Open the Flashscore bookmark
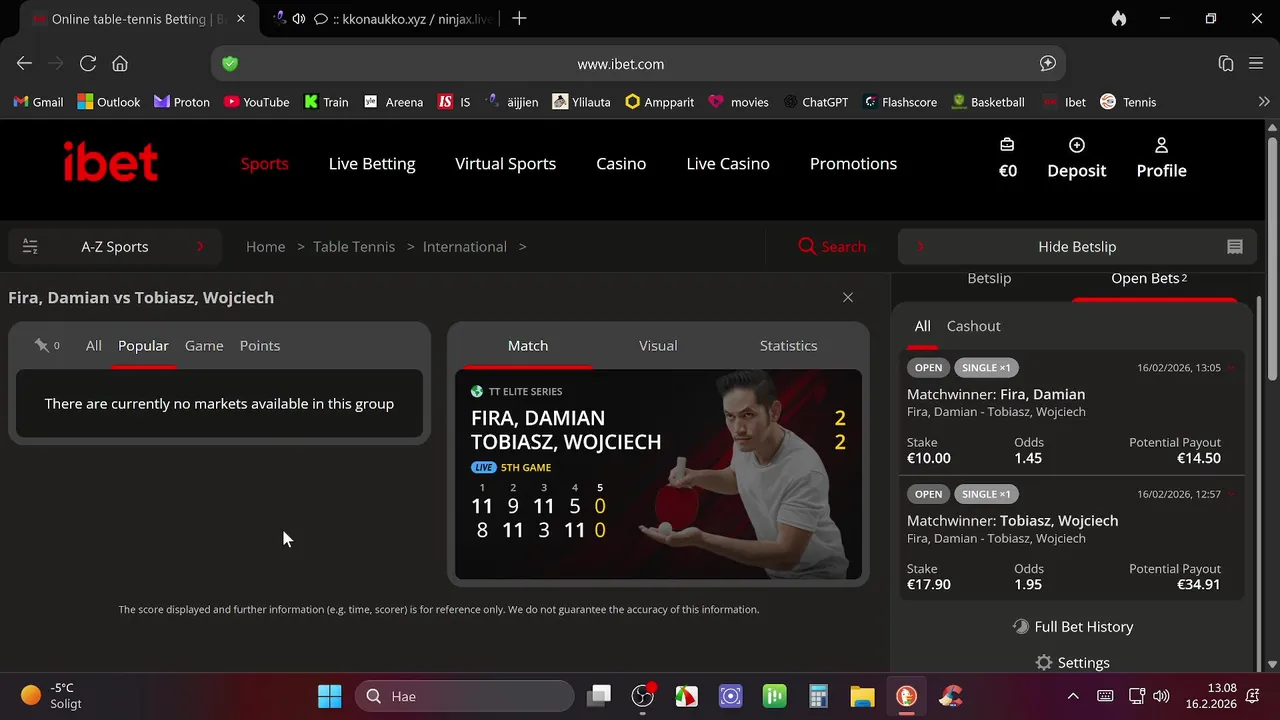Viewport: 1280px width, 720px height. click(x=900, y=101)
